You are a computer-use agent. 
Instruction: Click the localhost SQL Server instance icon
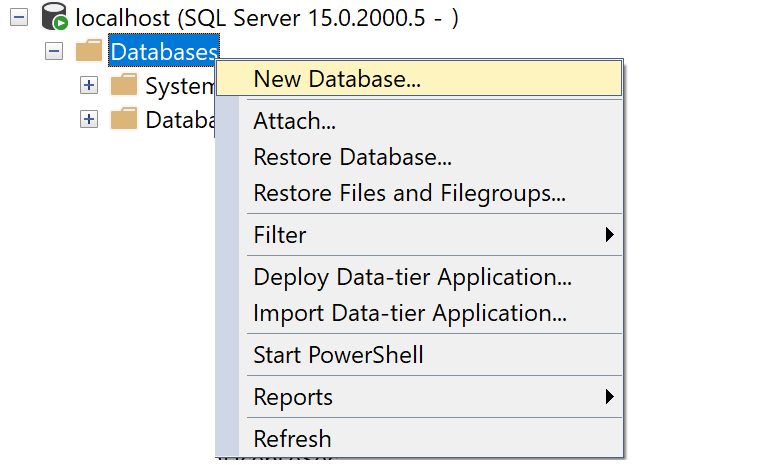(x=54, y=18)
